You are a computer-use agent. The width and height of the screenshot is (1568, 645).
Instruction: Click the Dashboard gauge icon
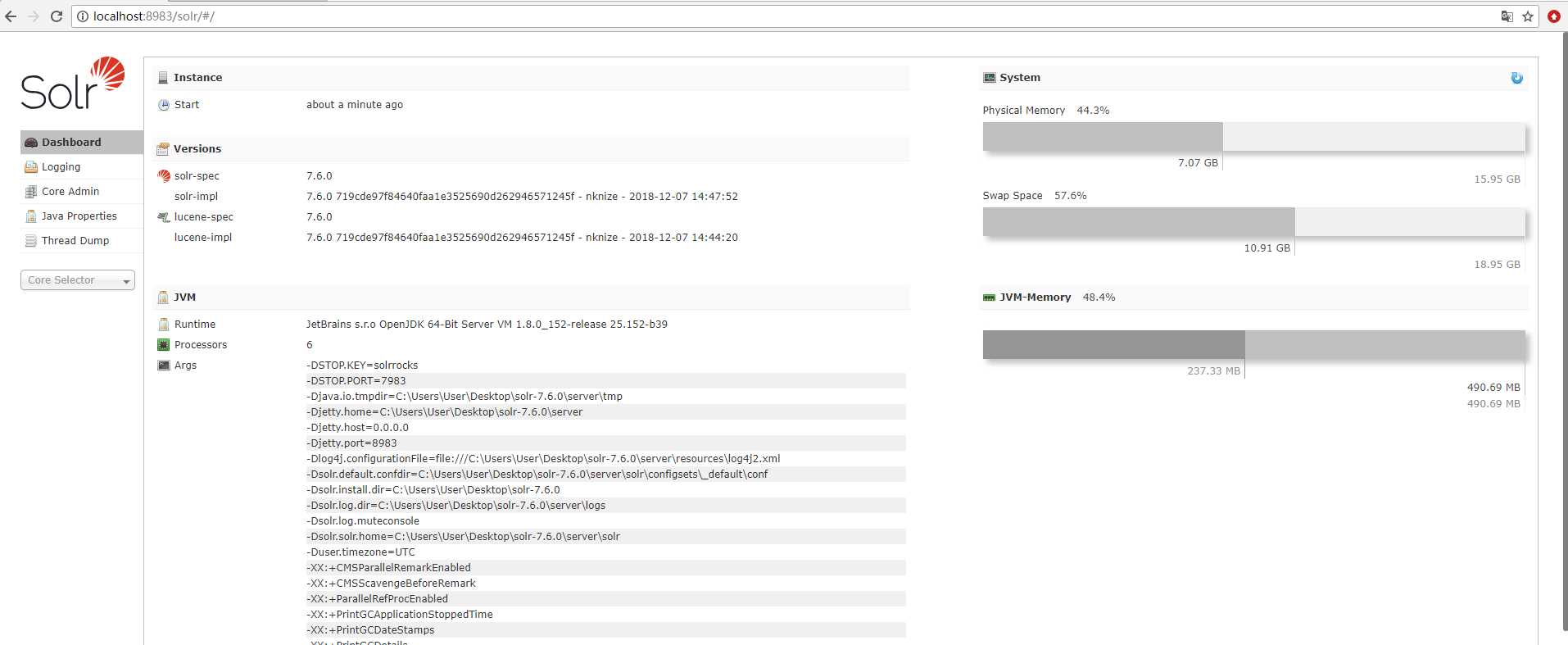(31, 143)
